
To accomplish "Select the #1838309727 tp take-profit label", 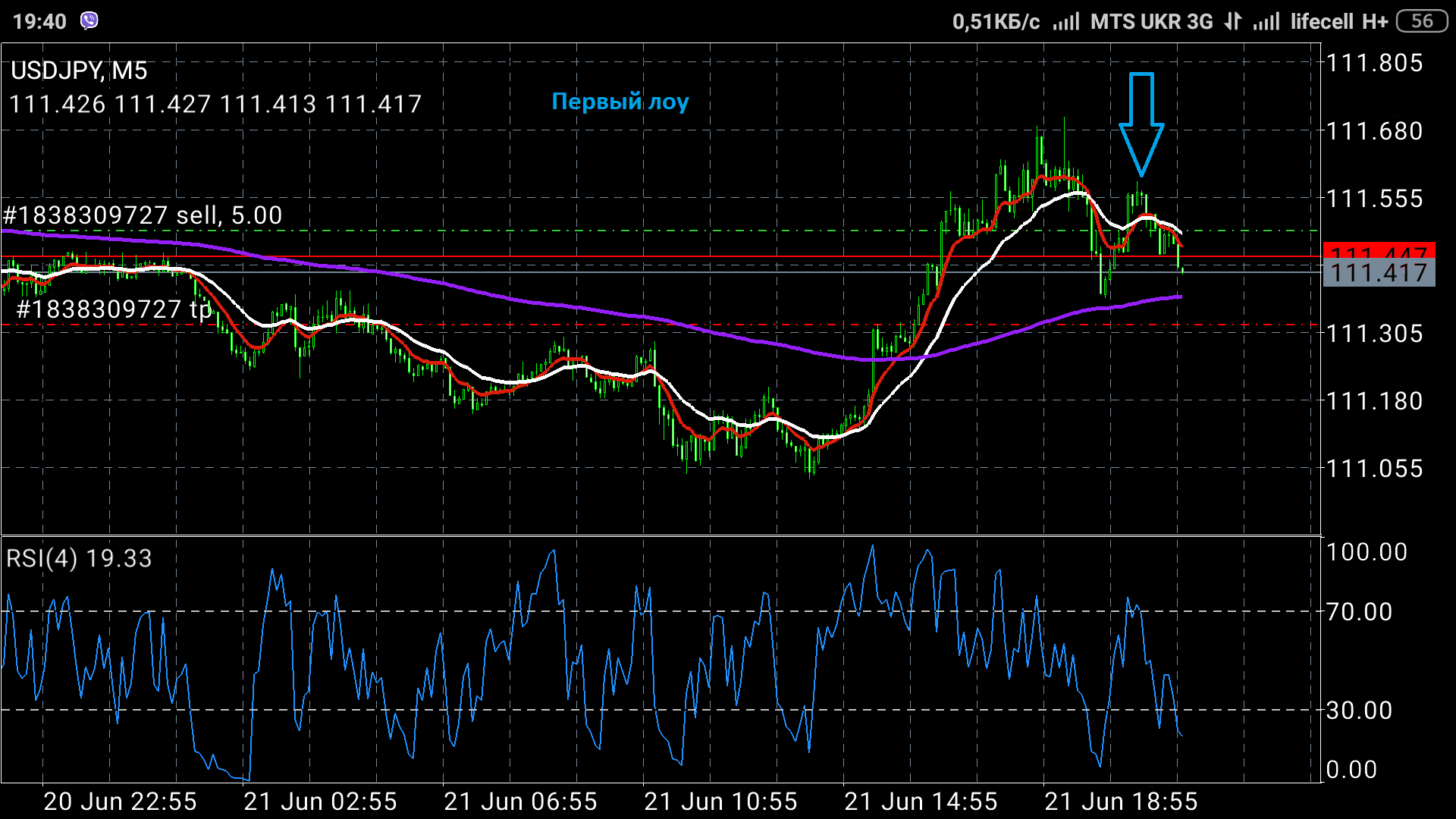I will point(115,309).
